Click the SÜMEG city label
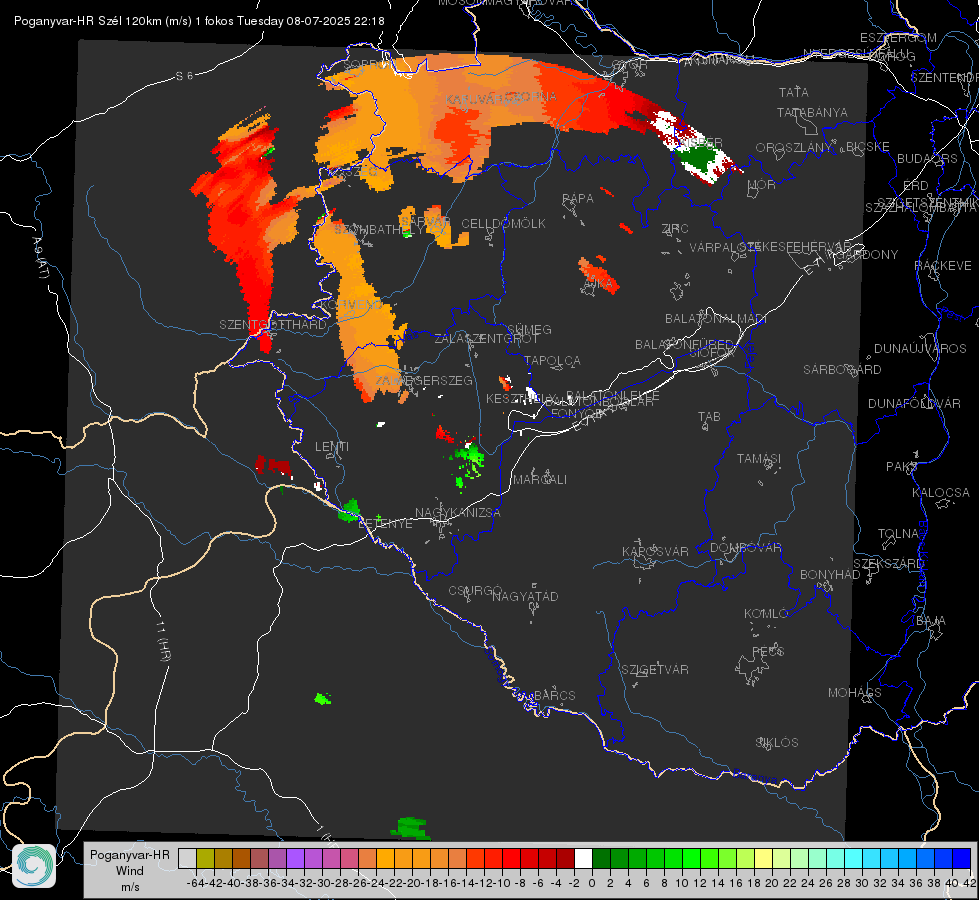The width and height of the screenshot is (979, 900). [x=529, y=329]
